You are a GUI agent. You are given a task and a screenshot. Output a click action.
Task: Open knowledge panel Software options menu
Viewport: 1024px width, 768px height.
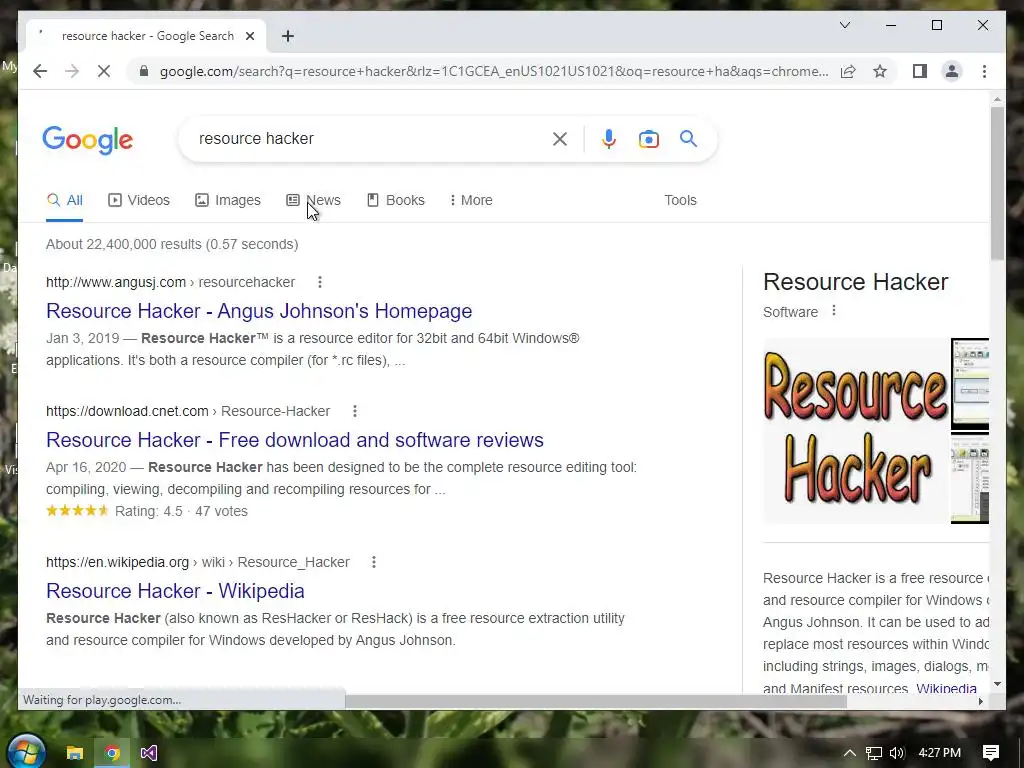(833, 311)
